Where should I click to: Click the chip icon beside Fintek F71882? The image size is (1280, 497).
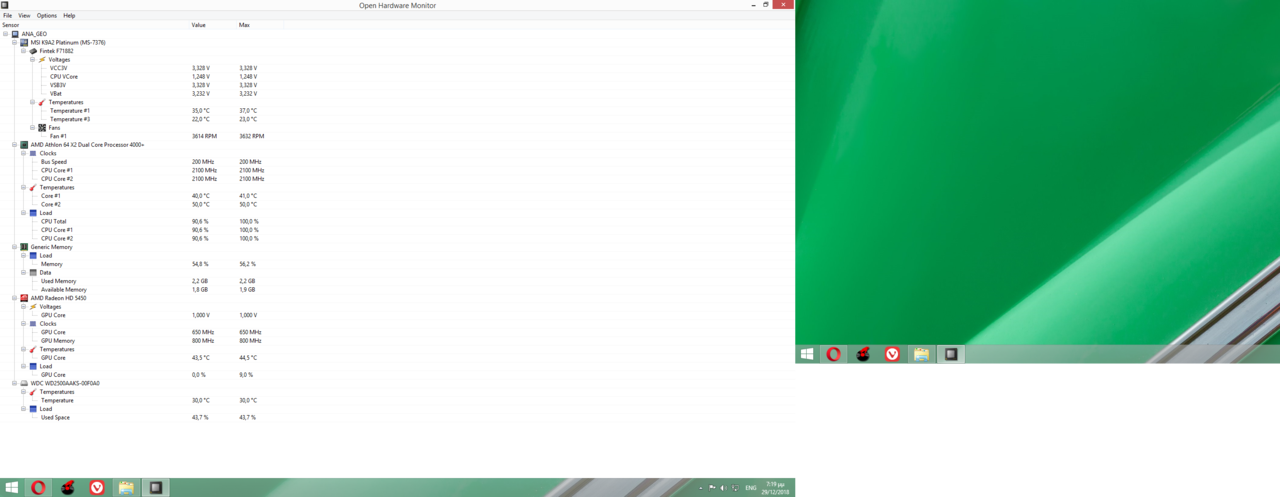[33, 51]
